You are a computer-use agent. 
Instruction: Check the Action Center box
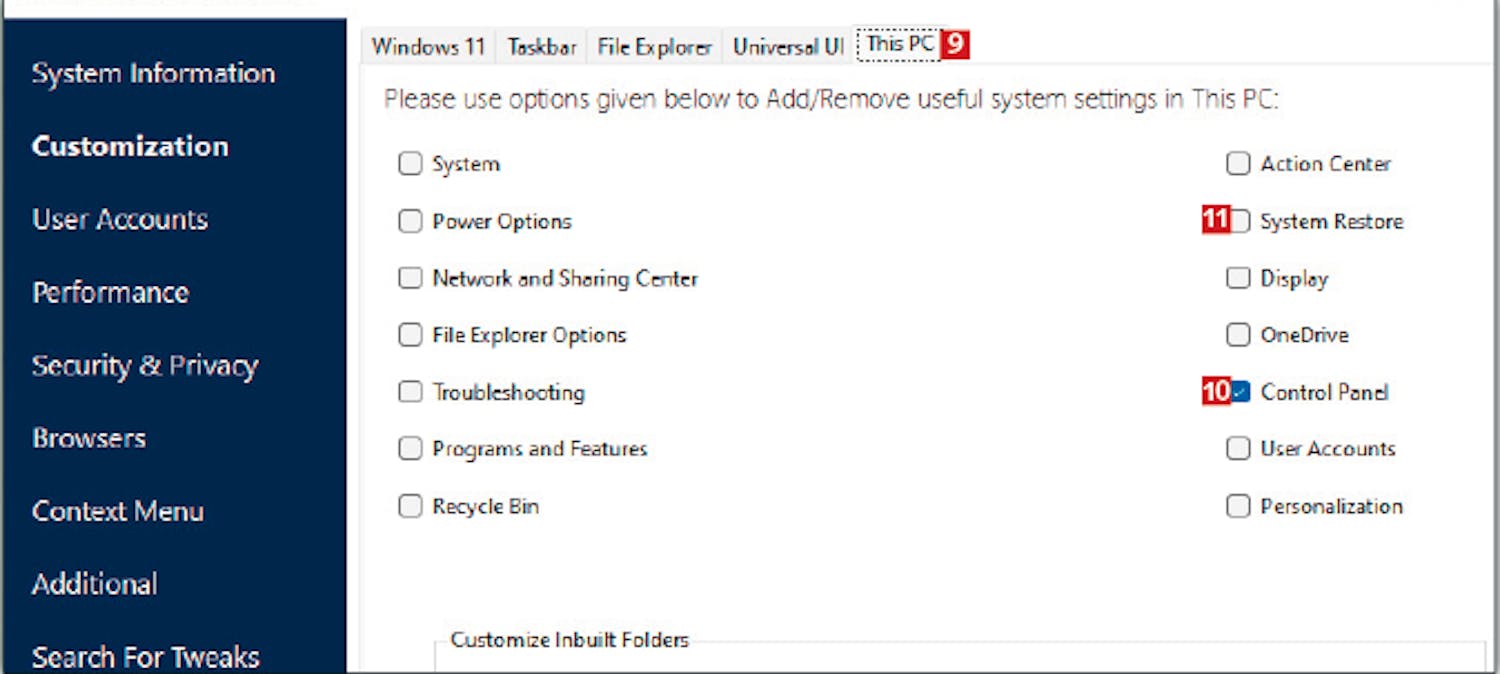(x=1238, y=164)
